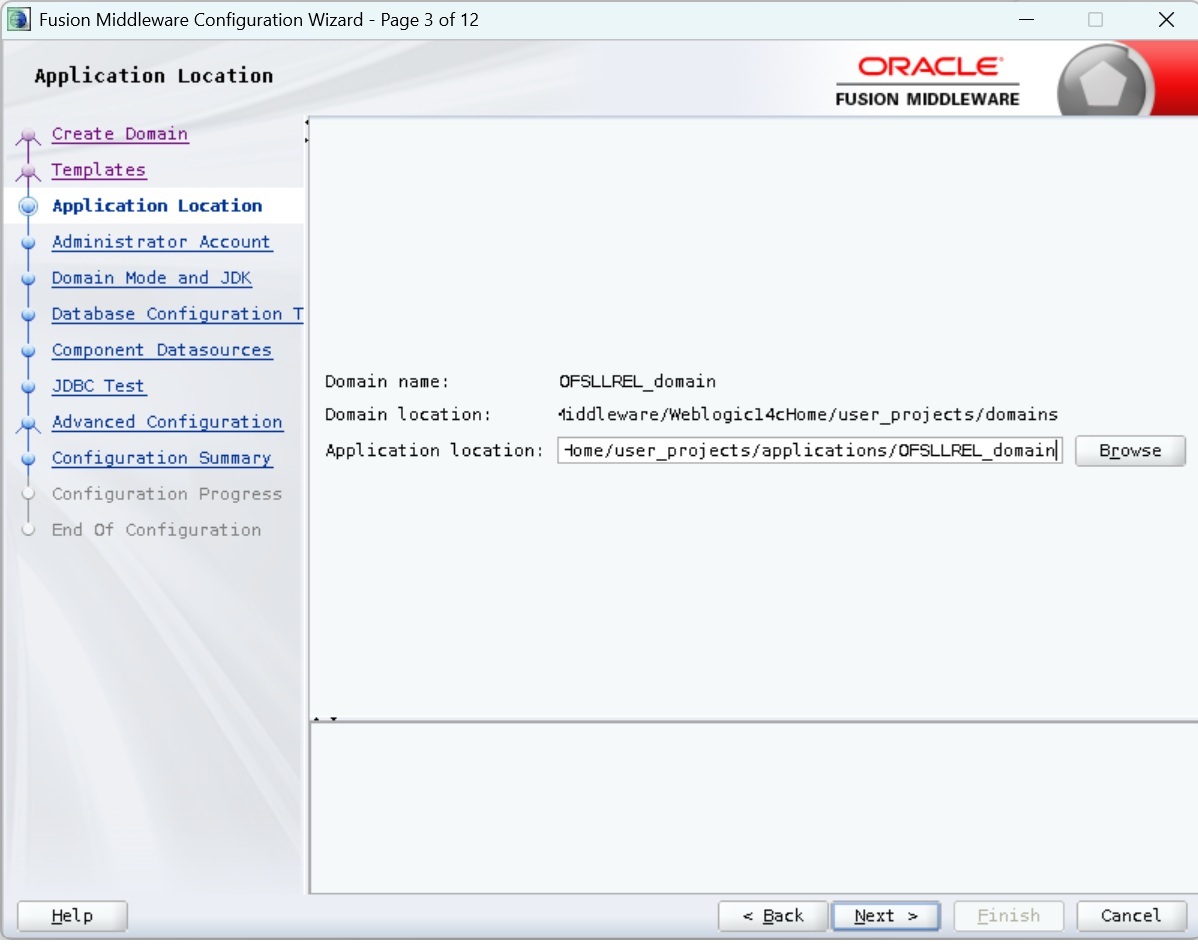This screenshot has height=946, width=1198.
Task: Close the Configuration Wizard window
Action: pyautogui.click(x=1166, y=19)
